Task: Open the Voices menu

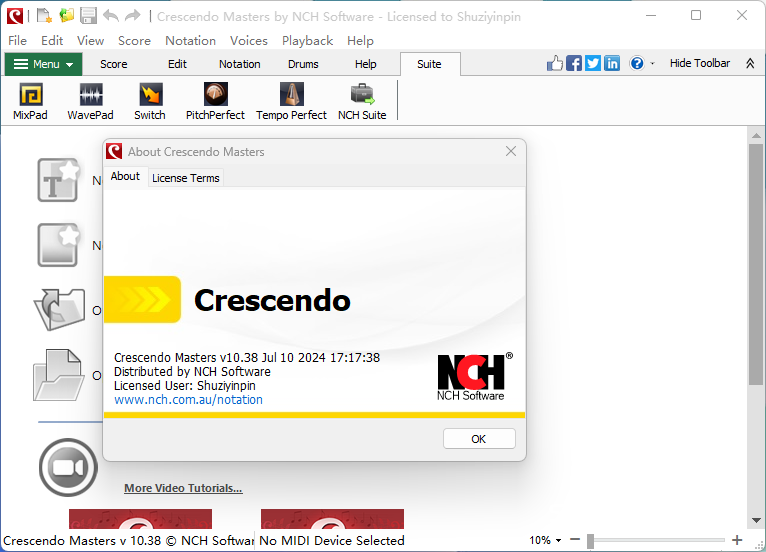Action: click(249, 41)
